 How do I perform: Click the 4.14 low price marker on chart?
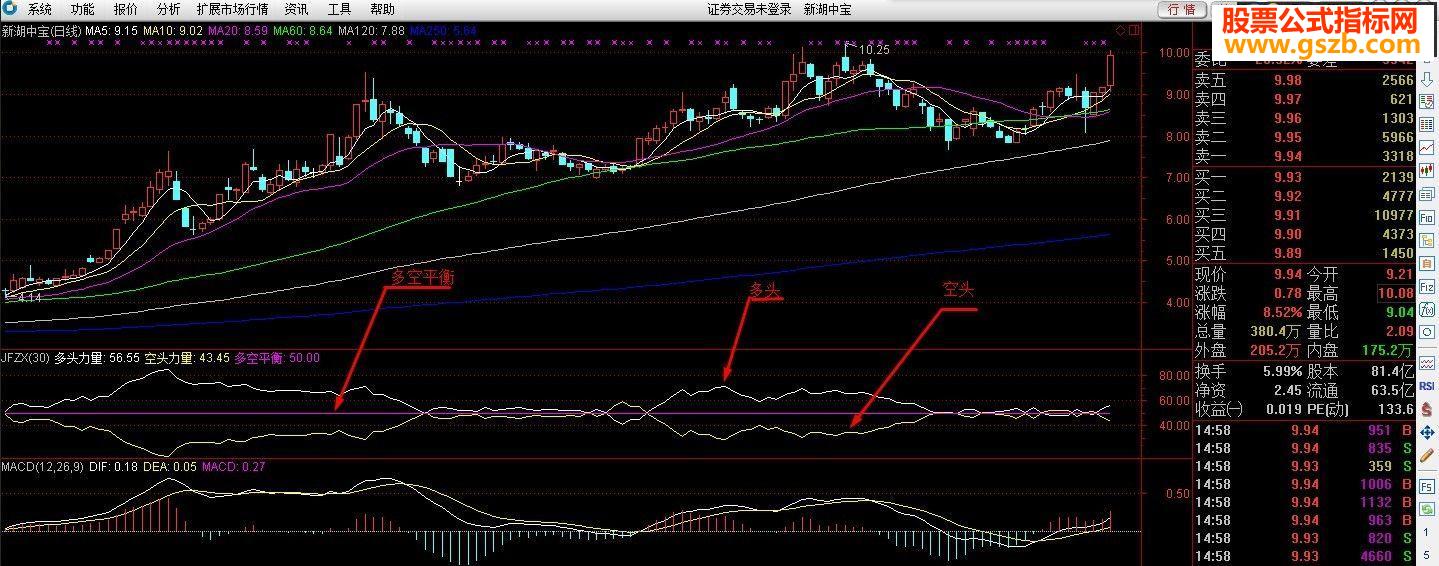click(x=28, y=297)
